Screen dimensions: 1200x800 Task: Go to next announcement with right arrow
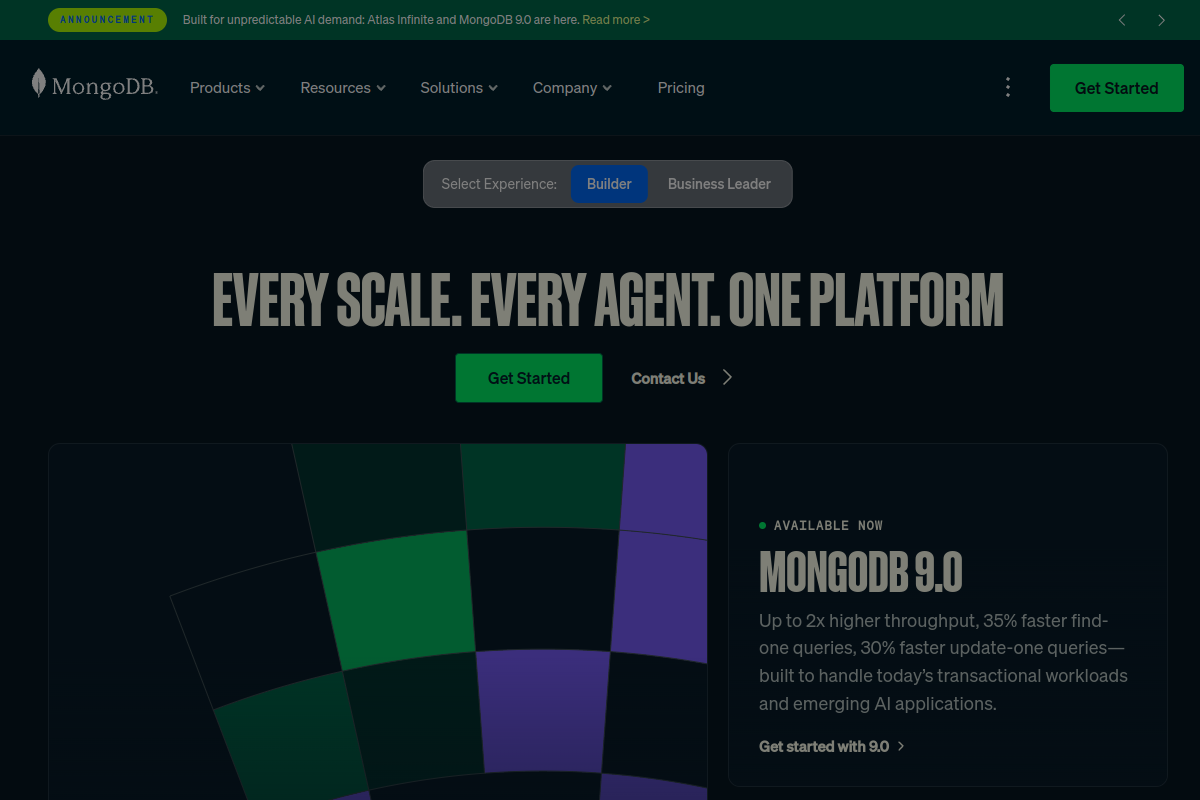[x=1161, y=20]
